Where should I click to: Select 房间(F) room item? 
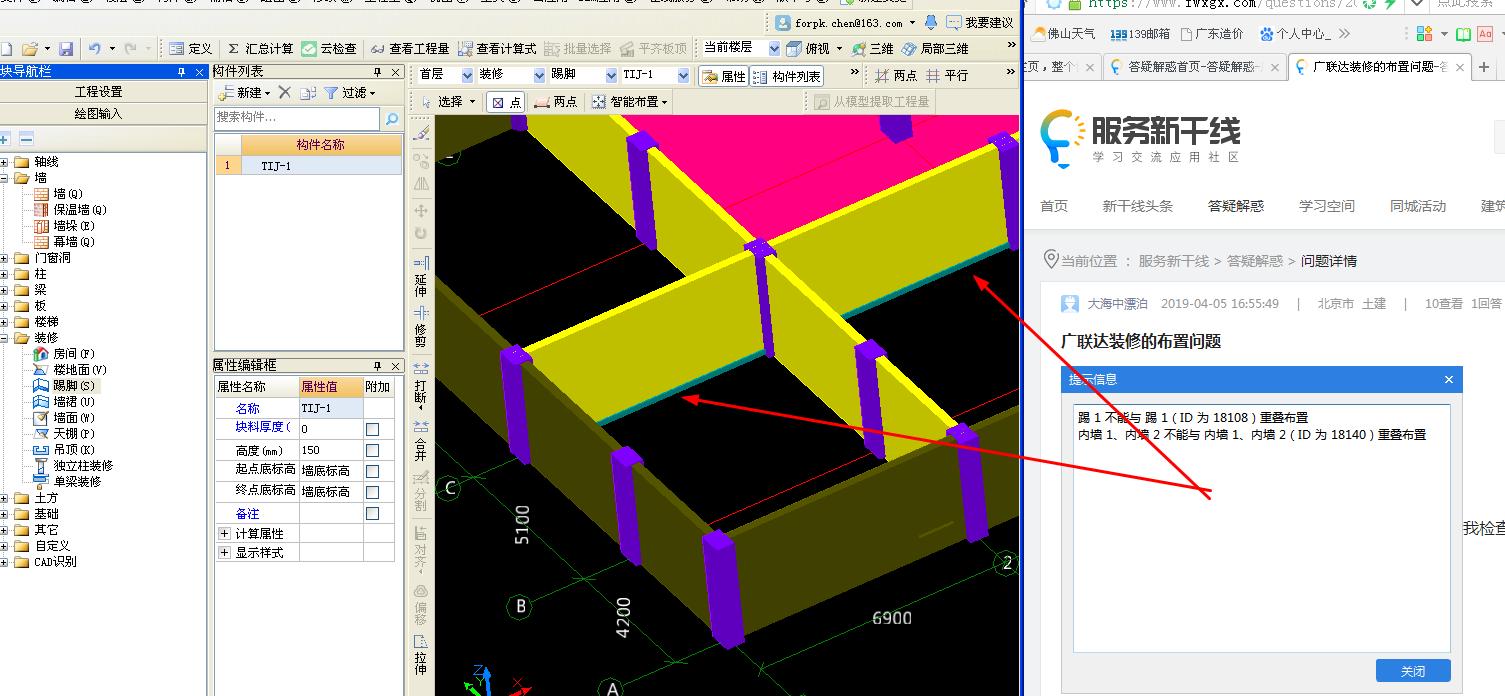[x=64, y=353]
